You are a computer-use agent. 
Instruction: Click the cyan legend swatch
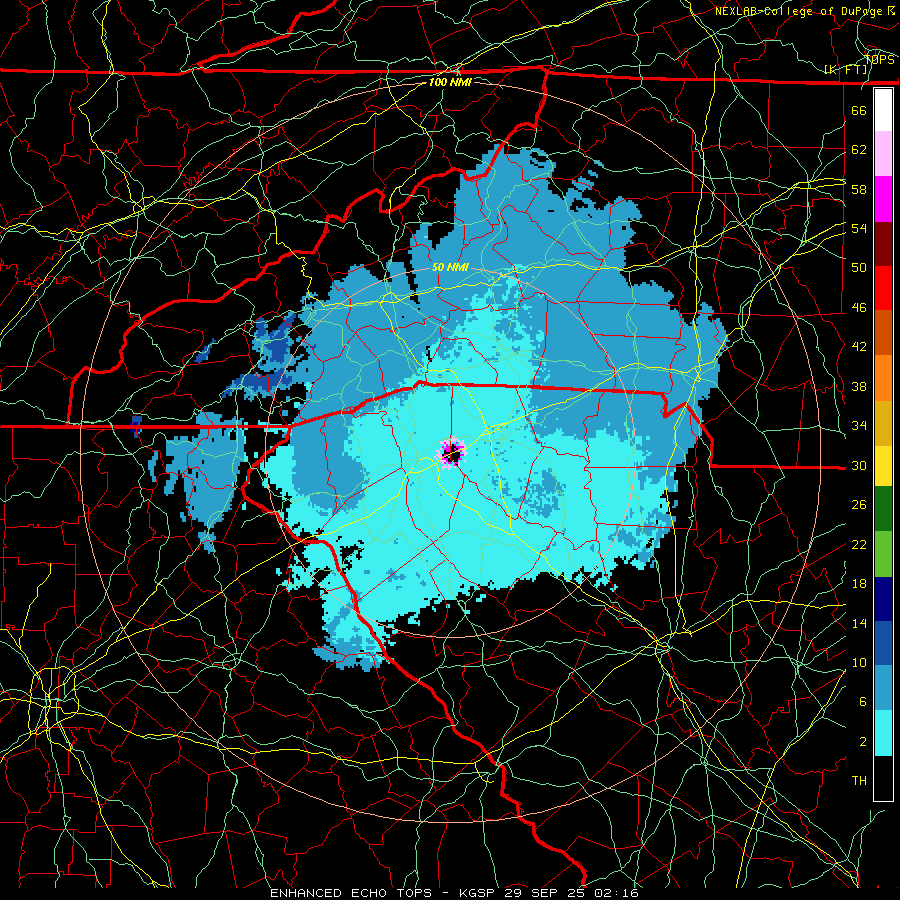883,733
